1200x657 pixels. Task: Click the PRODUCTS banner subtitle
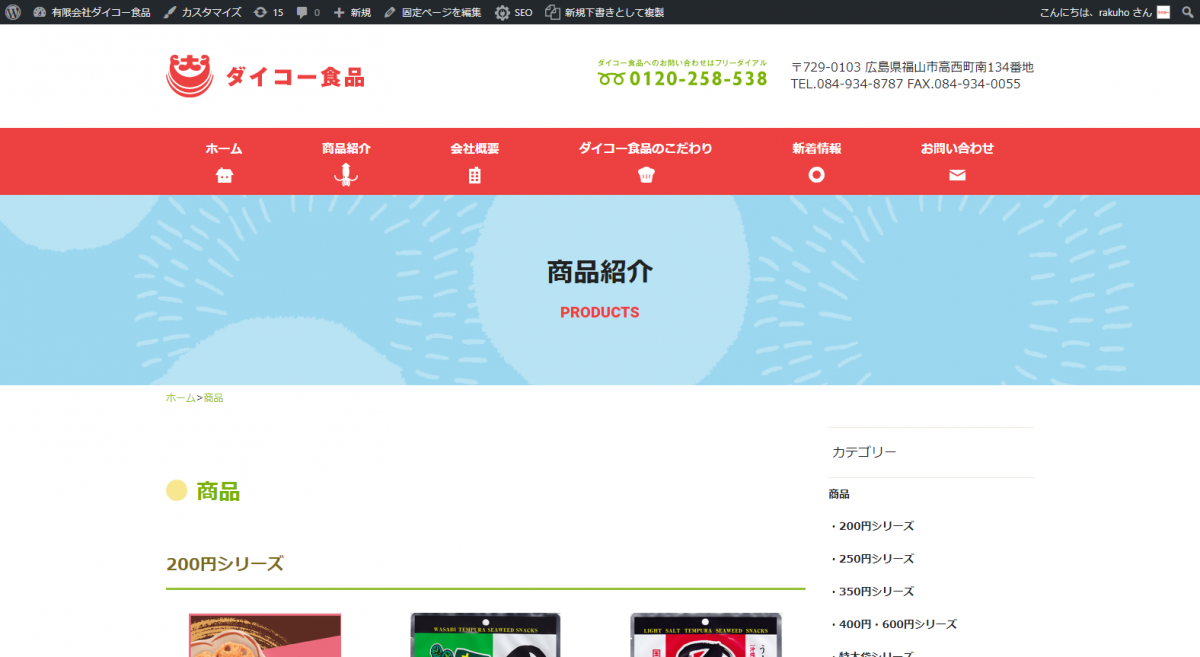(600, 312)
